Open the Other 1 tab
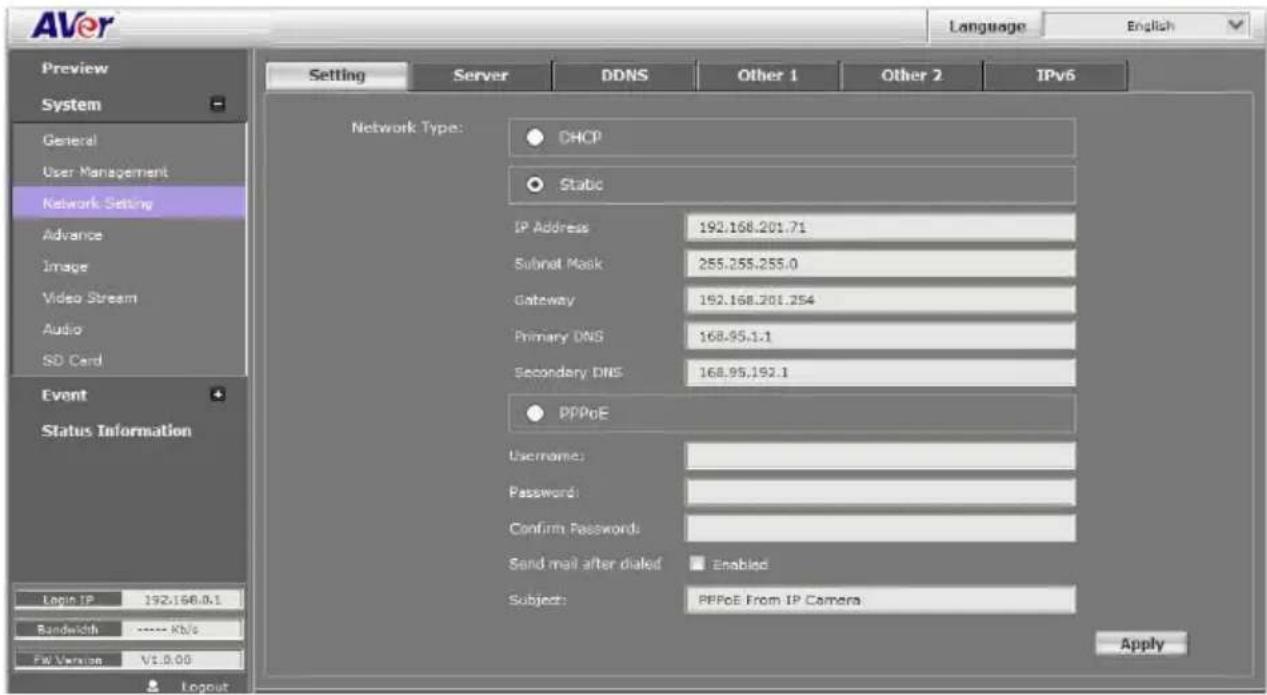This screenshot has width=1267, height=695. coord(768,76)
